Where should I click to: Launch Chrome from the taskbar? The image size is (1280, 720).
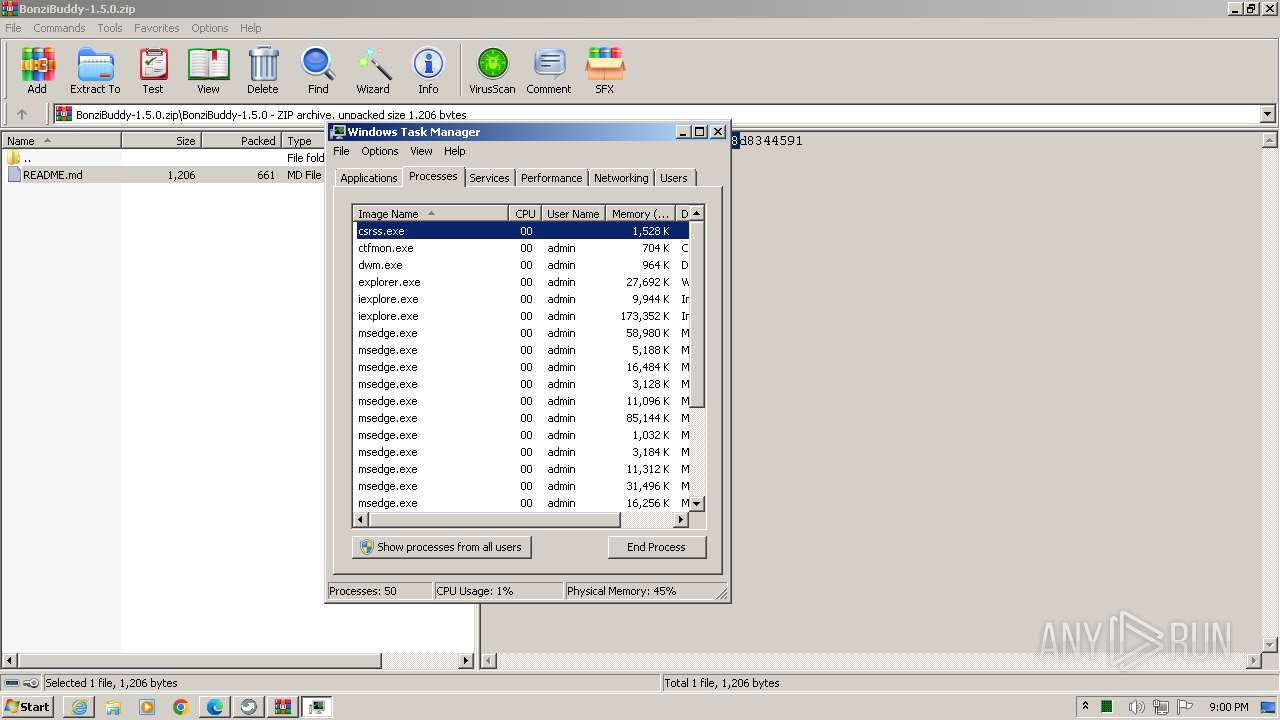pyautogui.click(x=181, y=707)
